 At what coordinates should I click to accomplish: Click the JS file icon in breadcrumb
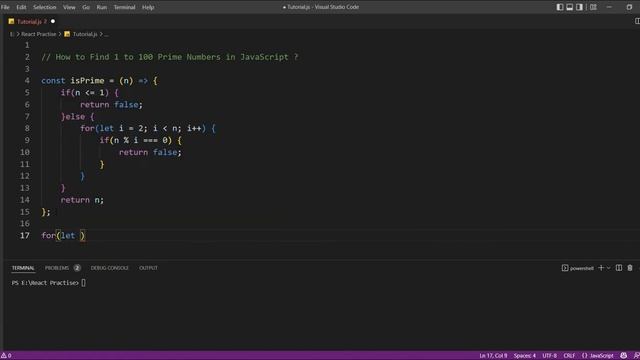pyautogui.click(x=67, y=34)
